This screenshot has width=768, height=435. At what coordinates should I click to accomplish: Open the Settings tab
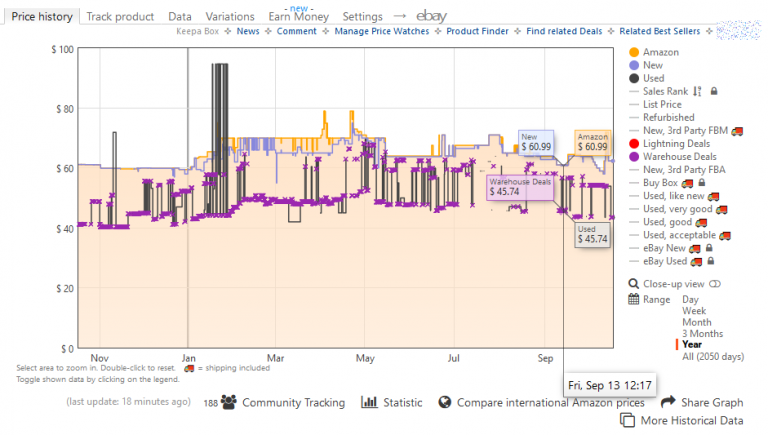click(x=362, y=17)
